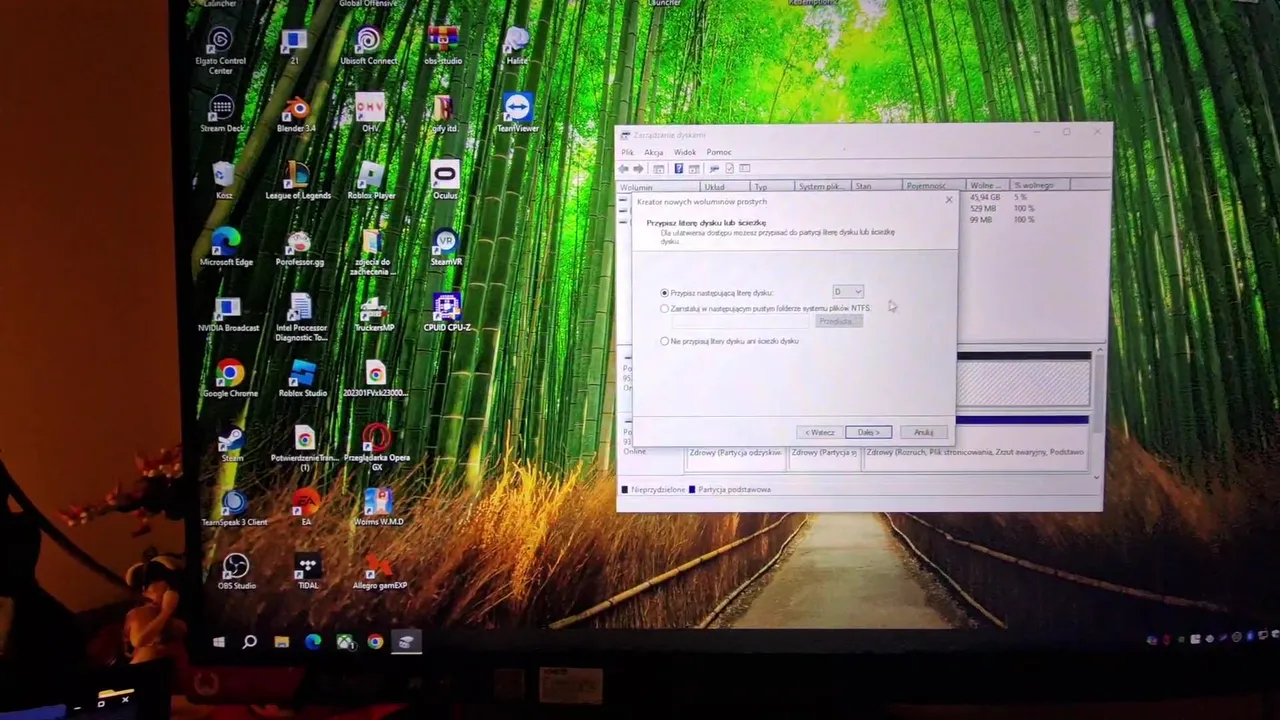Screen dimensions: 1280x720
Task: Open the NVIDIA Broadcast shortcut
Action: pos(228,314)
